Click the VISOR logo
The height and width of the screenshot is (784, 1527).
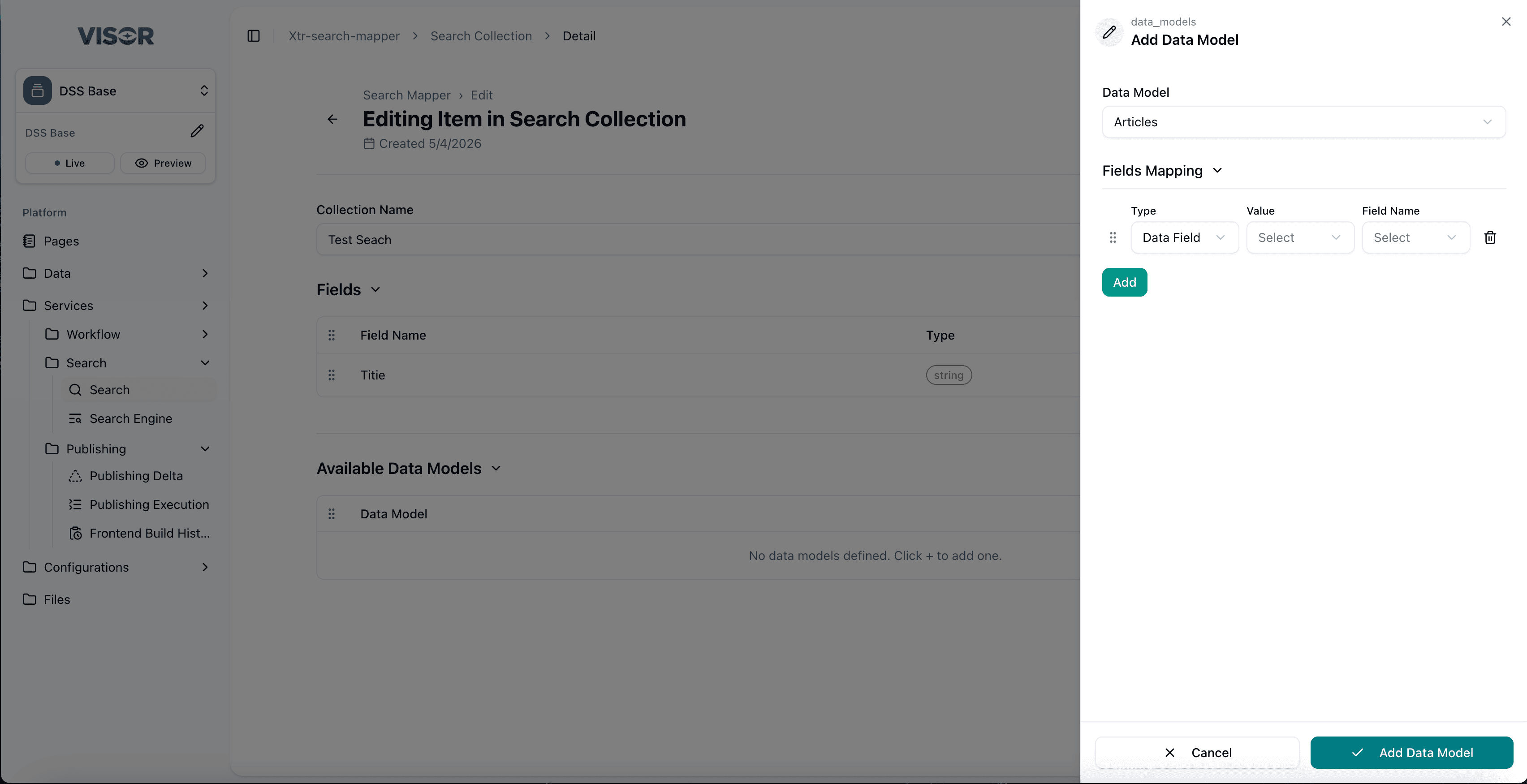[116, 36]
